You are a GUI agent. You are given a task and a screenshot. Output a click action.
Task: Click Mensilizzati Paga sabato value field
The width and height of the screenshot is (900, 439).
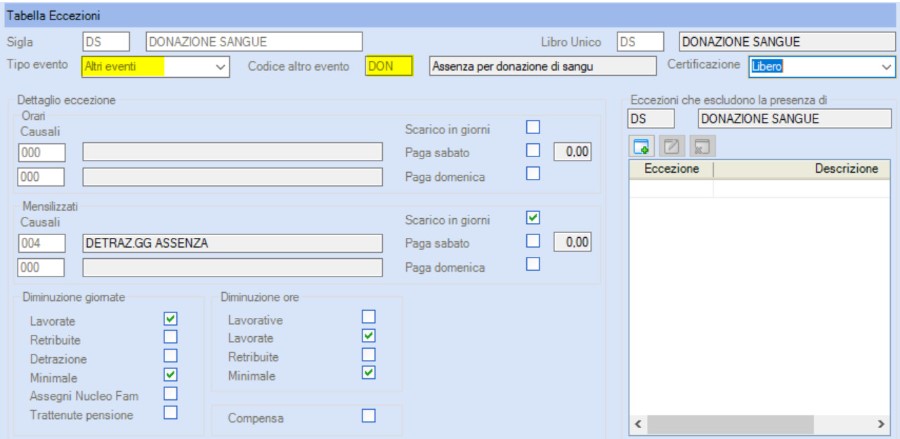click(x=572, y=242)
